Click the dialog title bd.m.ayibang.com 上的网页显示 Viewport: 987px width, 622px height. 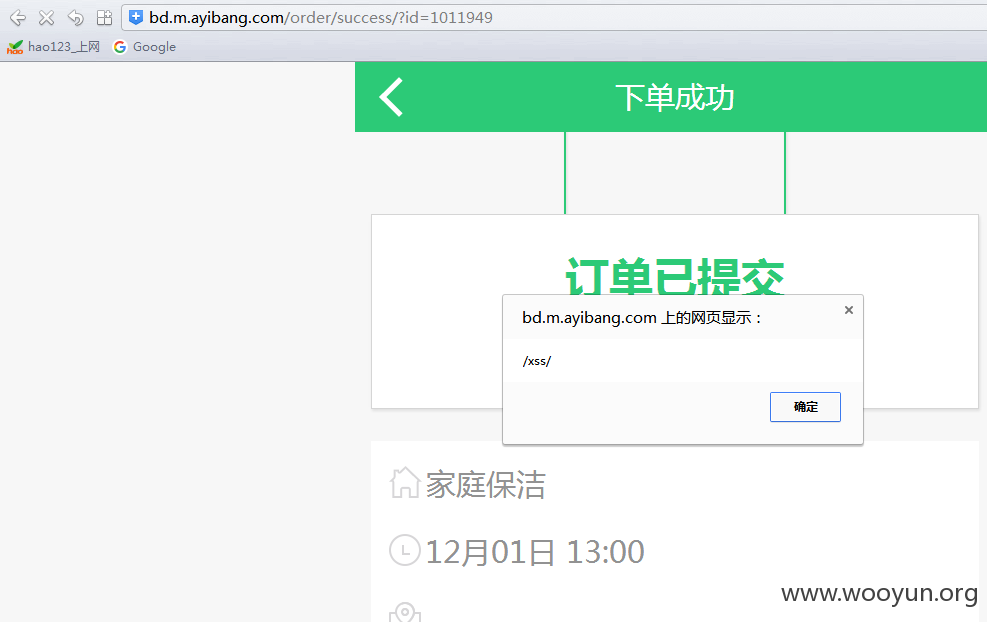click(x=641, y=318)
